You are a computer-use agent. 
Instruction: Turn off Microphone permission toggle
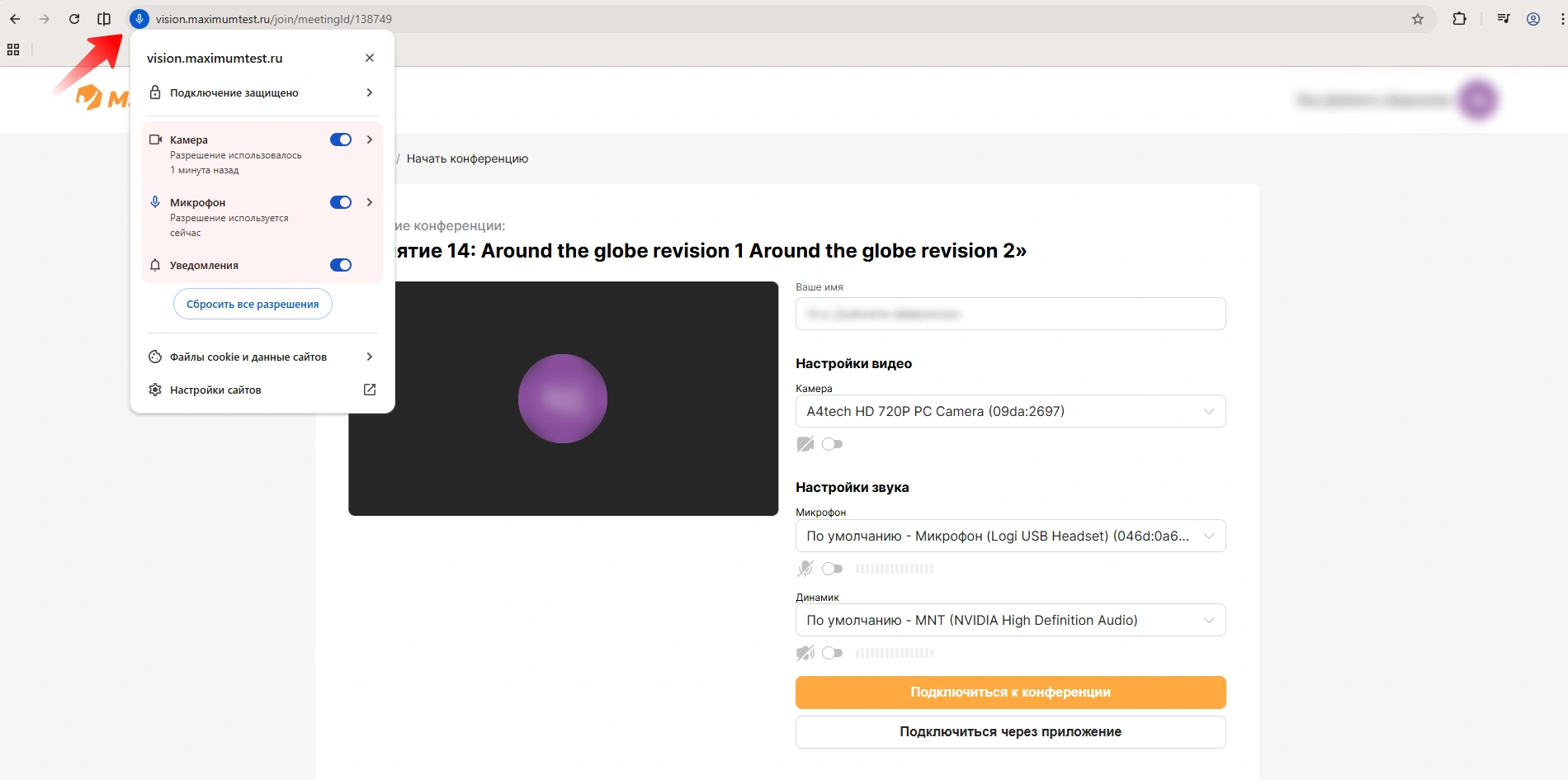coord(341,202)
